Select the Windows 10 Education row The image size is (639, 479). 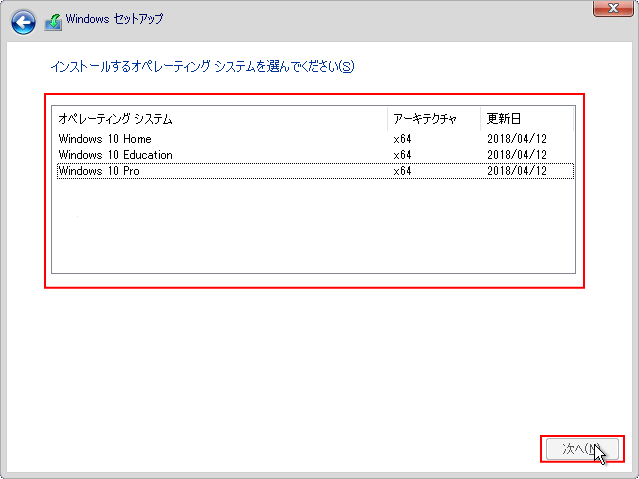pyautogui.click(x=315, y=155)
